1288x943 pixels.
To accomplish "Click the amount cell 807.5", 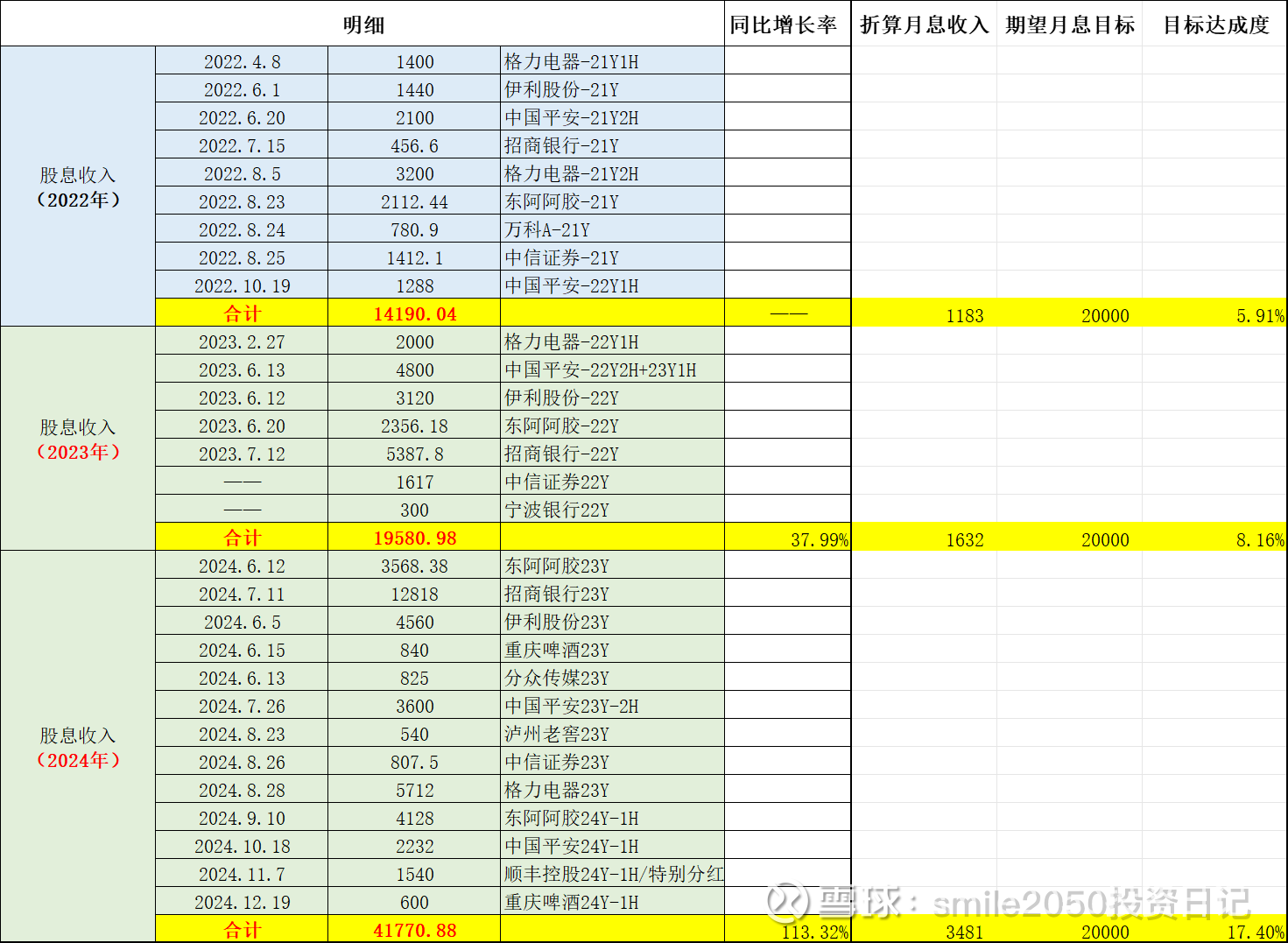I will click(x=414, y=762).
